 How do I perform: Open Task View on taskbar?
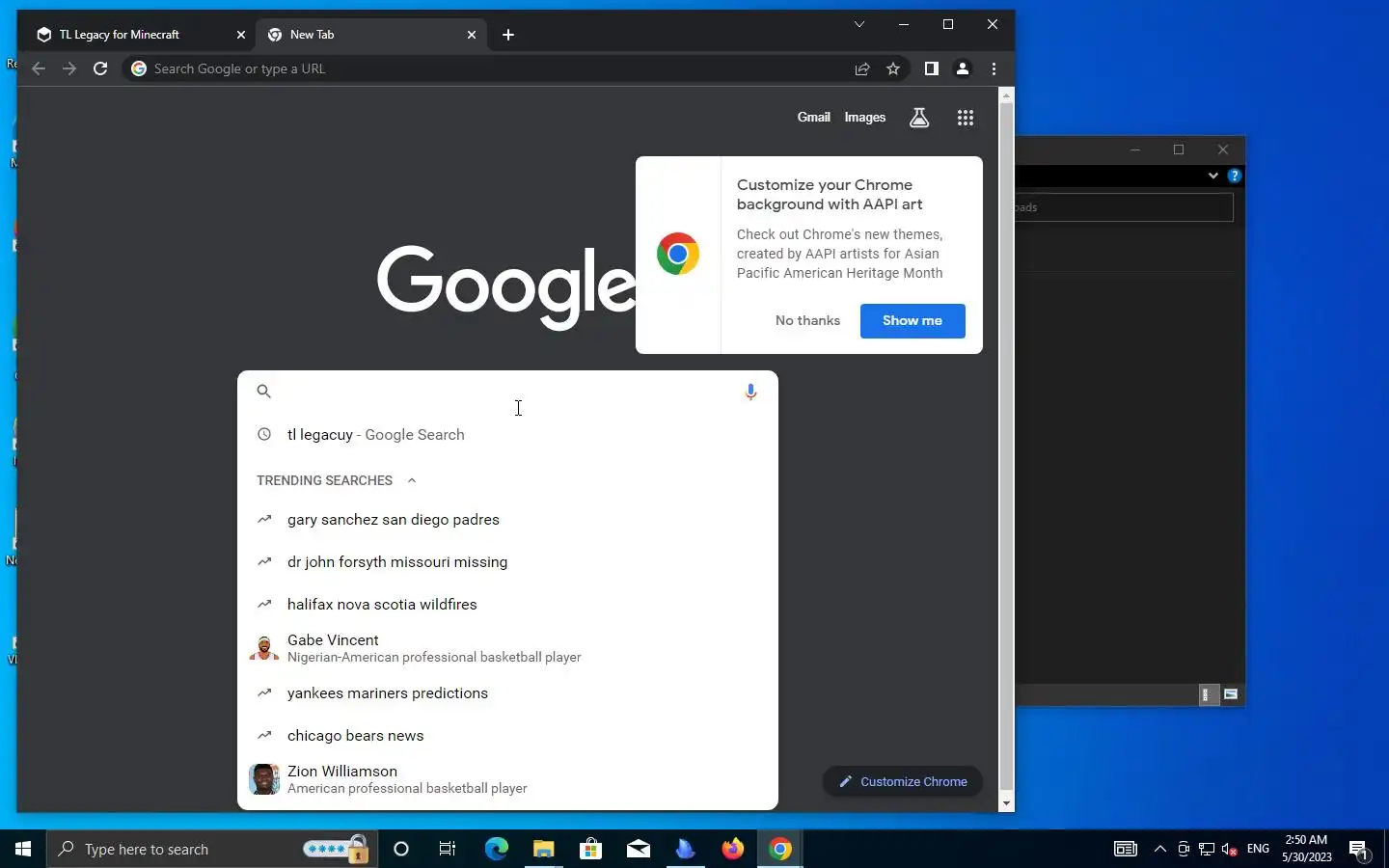click(448, 849)
